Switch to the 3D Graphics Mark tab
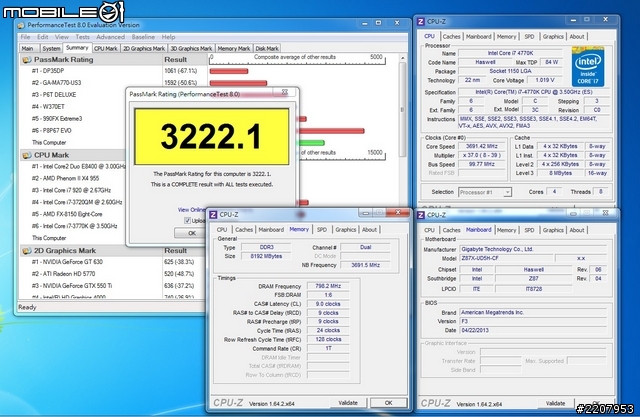 click(191, 49)
